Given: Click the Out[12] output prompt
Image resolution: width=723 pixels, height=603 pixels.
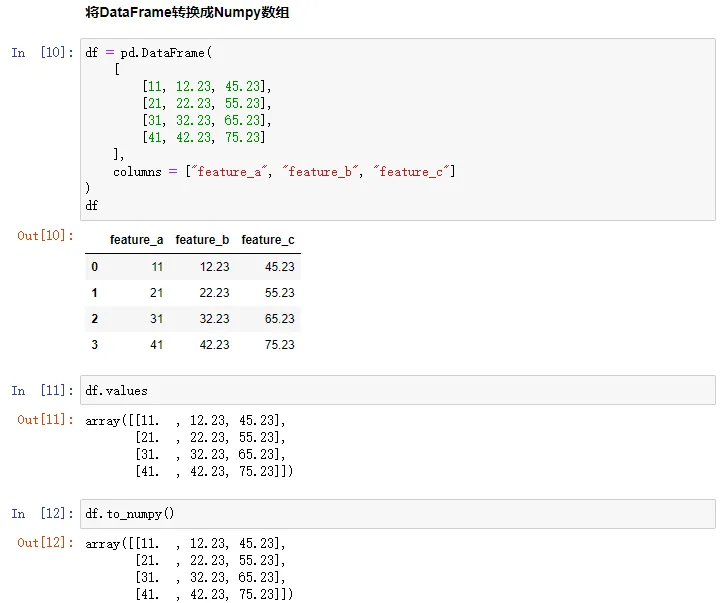Looking at the screenshot, I should click(x=46, y=543).
